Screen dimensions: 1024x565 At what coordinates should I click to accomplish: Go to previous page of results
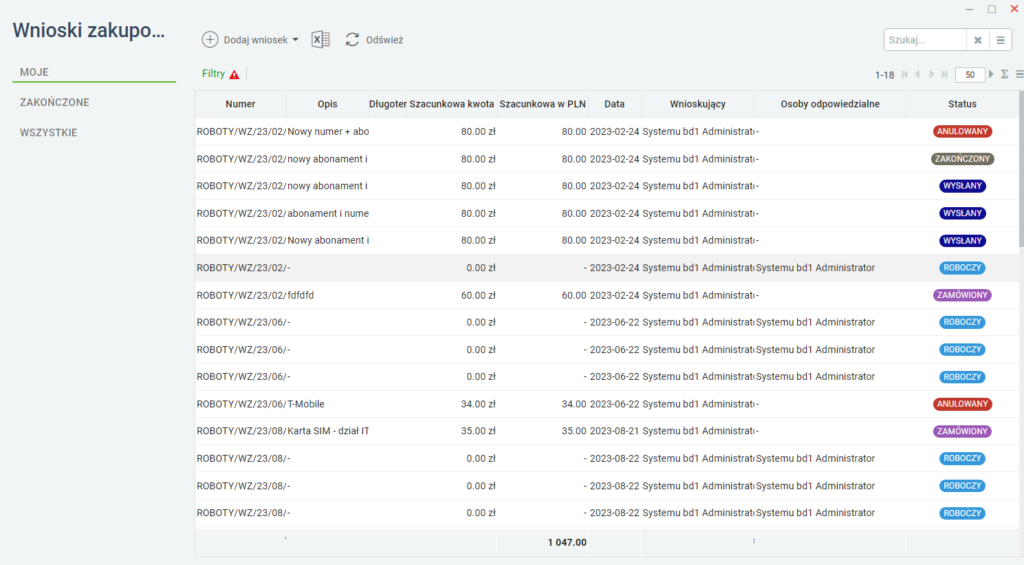pyautogui.click(x=918, y=74)
